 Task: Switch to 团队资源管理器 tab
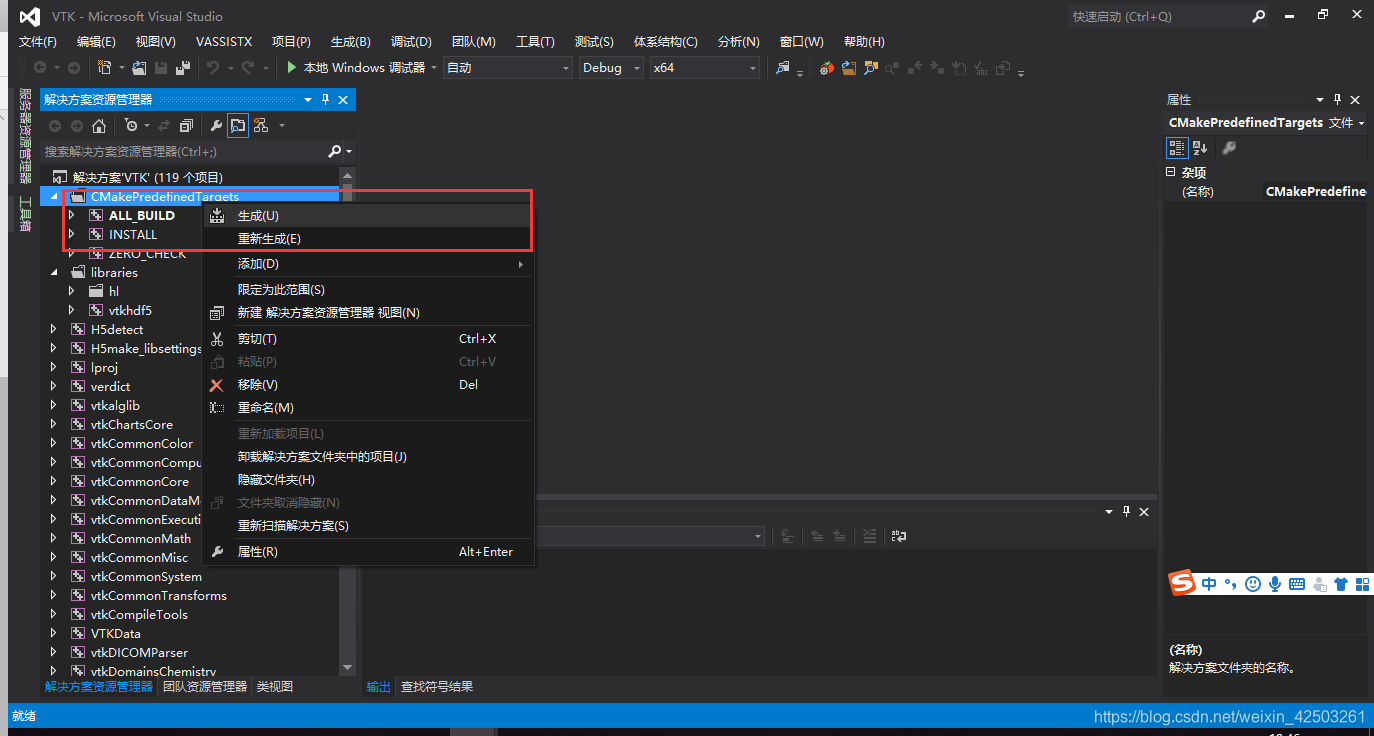tap(205, 687)
